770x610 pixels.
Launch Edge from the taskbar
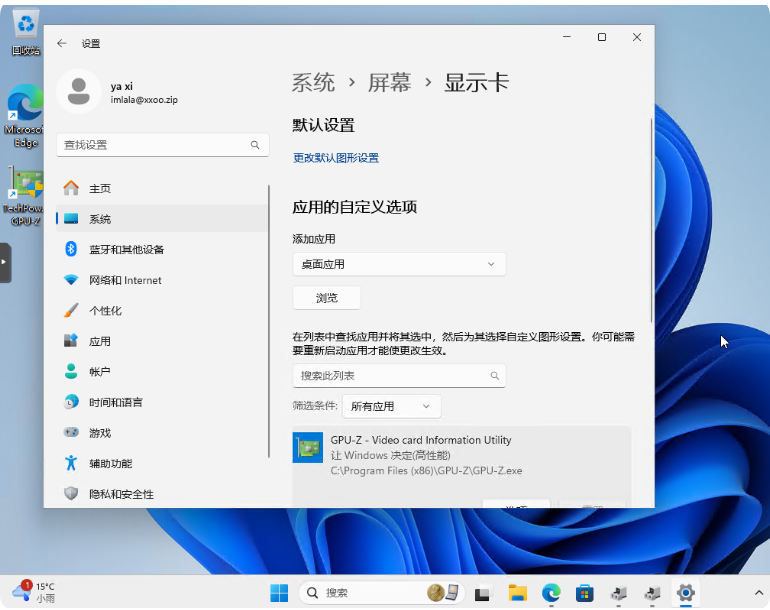point(551,593)
